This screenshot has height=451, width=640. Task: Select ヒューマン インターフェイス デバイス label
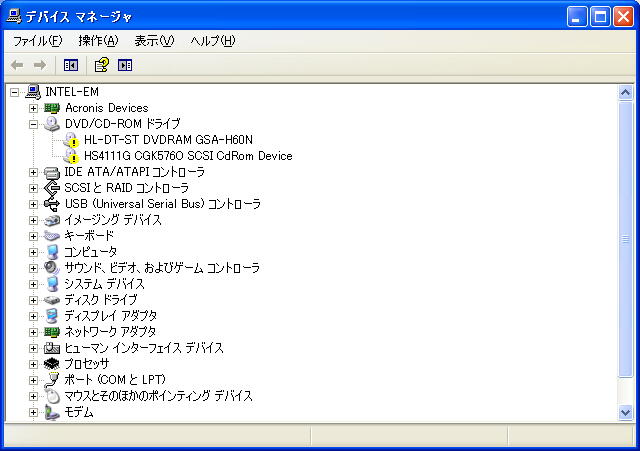[x=144, y=348]
